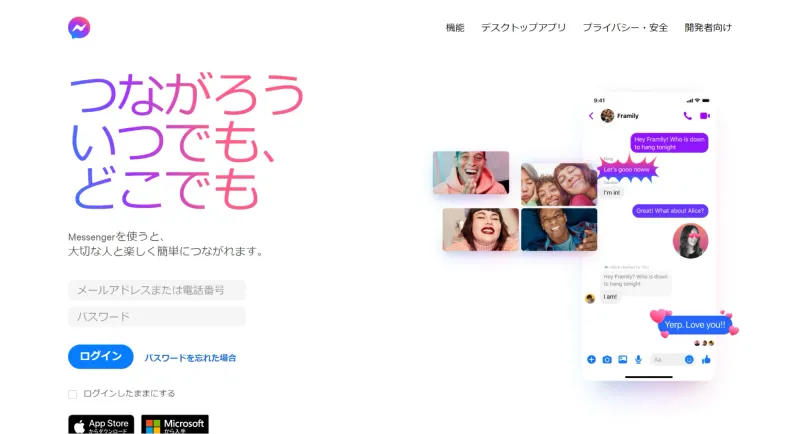Viewport: 800px width, 434px height.
Task: Start a video call with the camera icon
Action: point(705,116)
